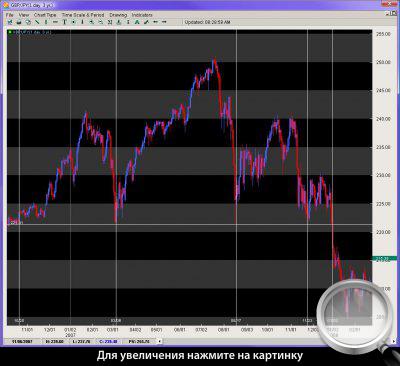Click the fit-chart expand arrows icon

[110, 22]
